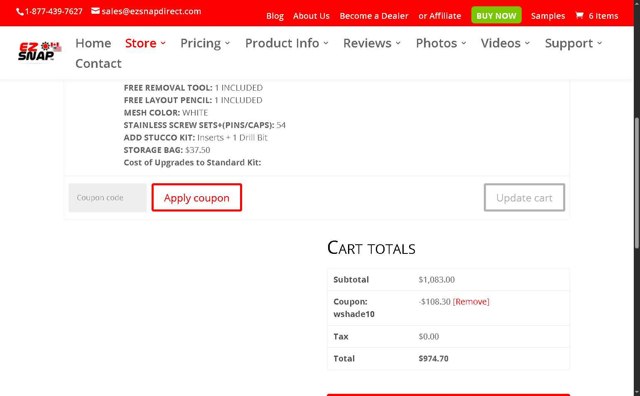640x396 pixels.
Task: Expand the Support dropdown menu
Action: [x=573, y=43]
